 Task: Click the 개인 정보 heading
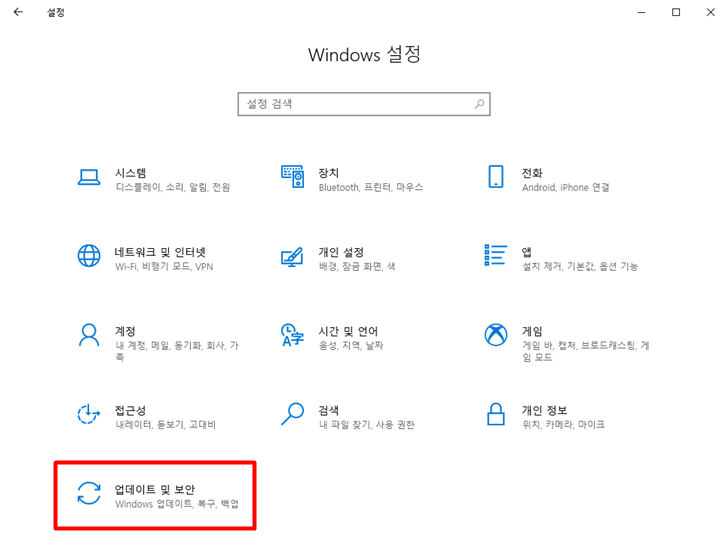[544, 410]
